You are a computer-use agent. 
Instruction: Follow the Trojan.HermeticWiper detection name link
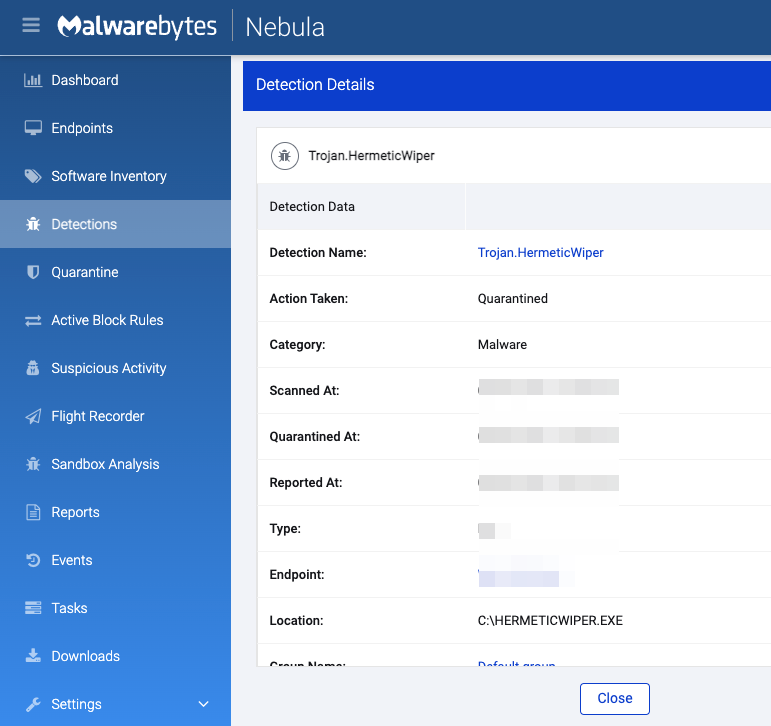[x=540, y=253]
